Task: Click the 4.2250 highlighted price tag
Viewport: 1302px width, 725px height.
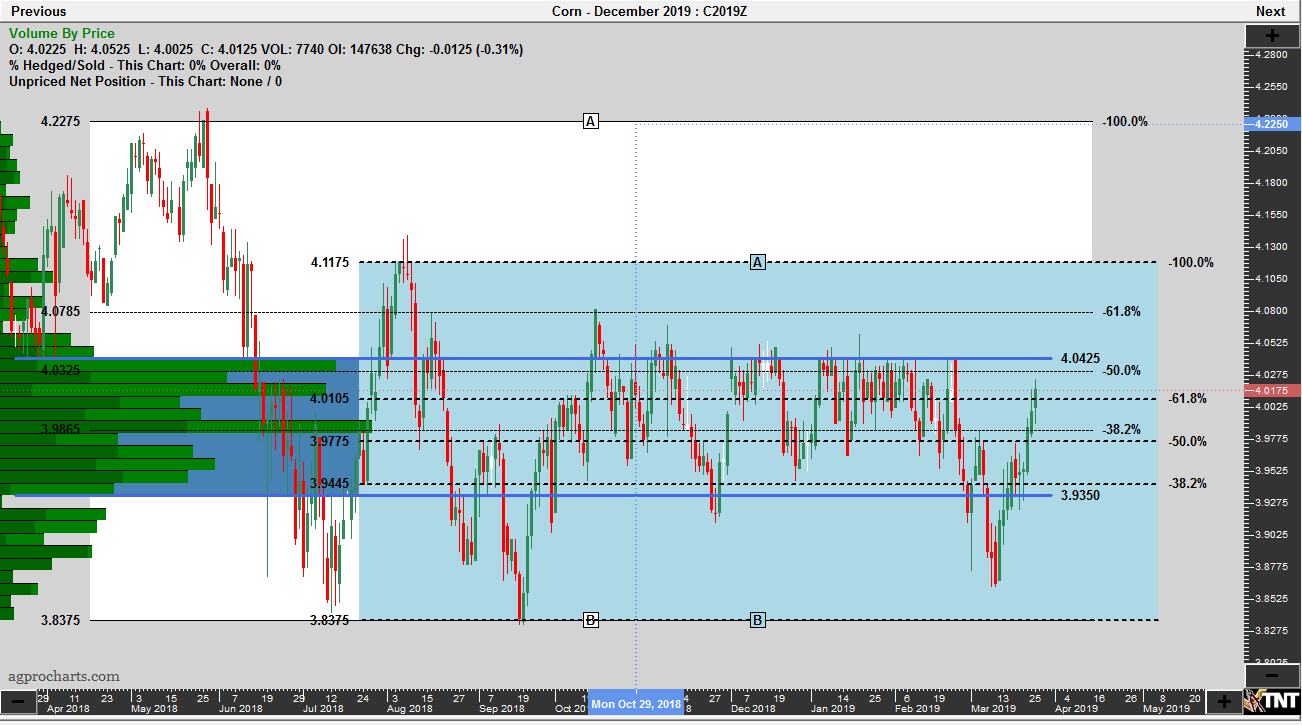Action: [x=1271, y=124]
